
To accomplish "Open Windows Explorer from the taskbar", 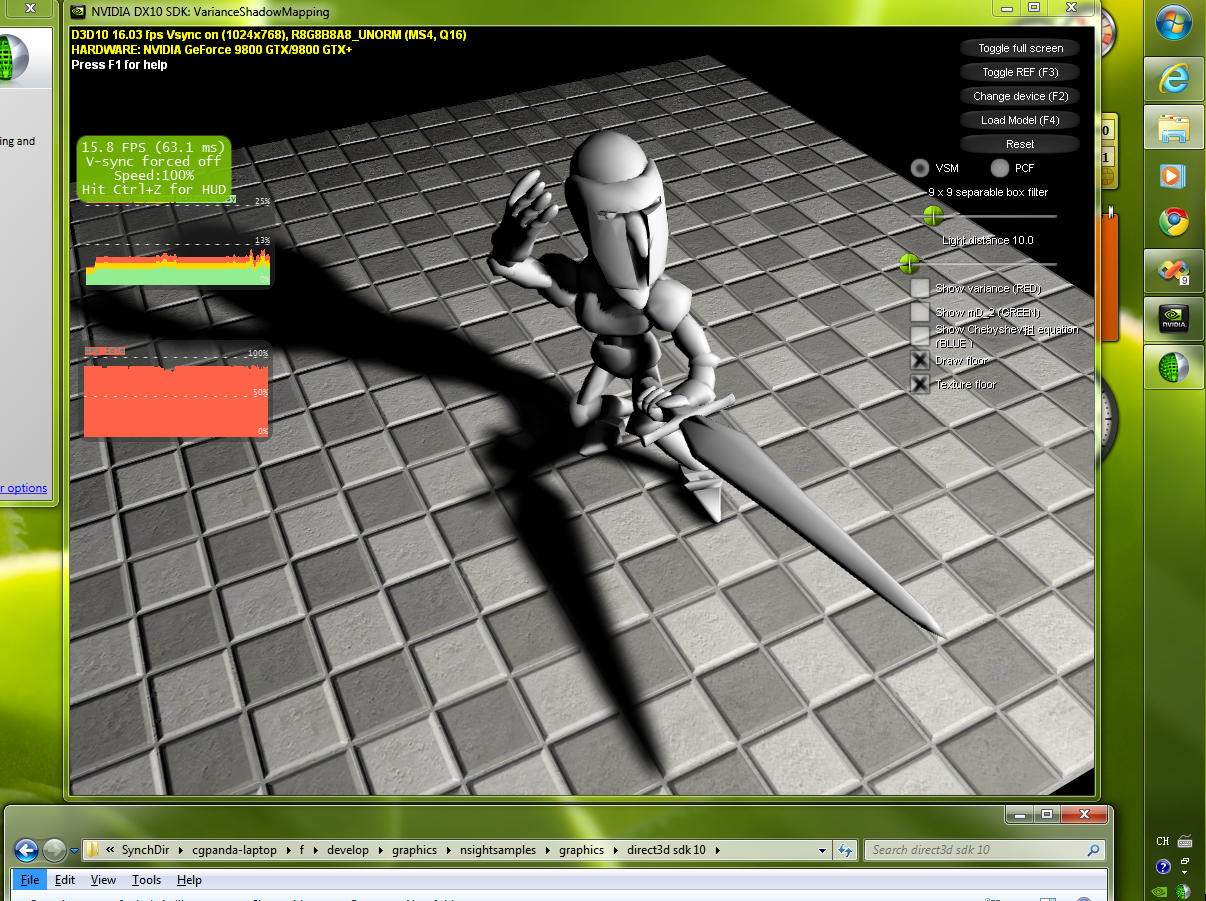I will click(1173, 127).
